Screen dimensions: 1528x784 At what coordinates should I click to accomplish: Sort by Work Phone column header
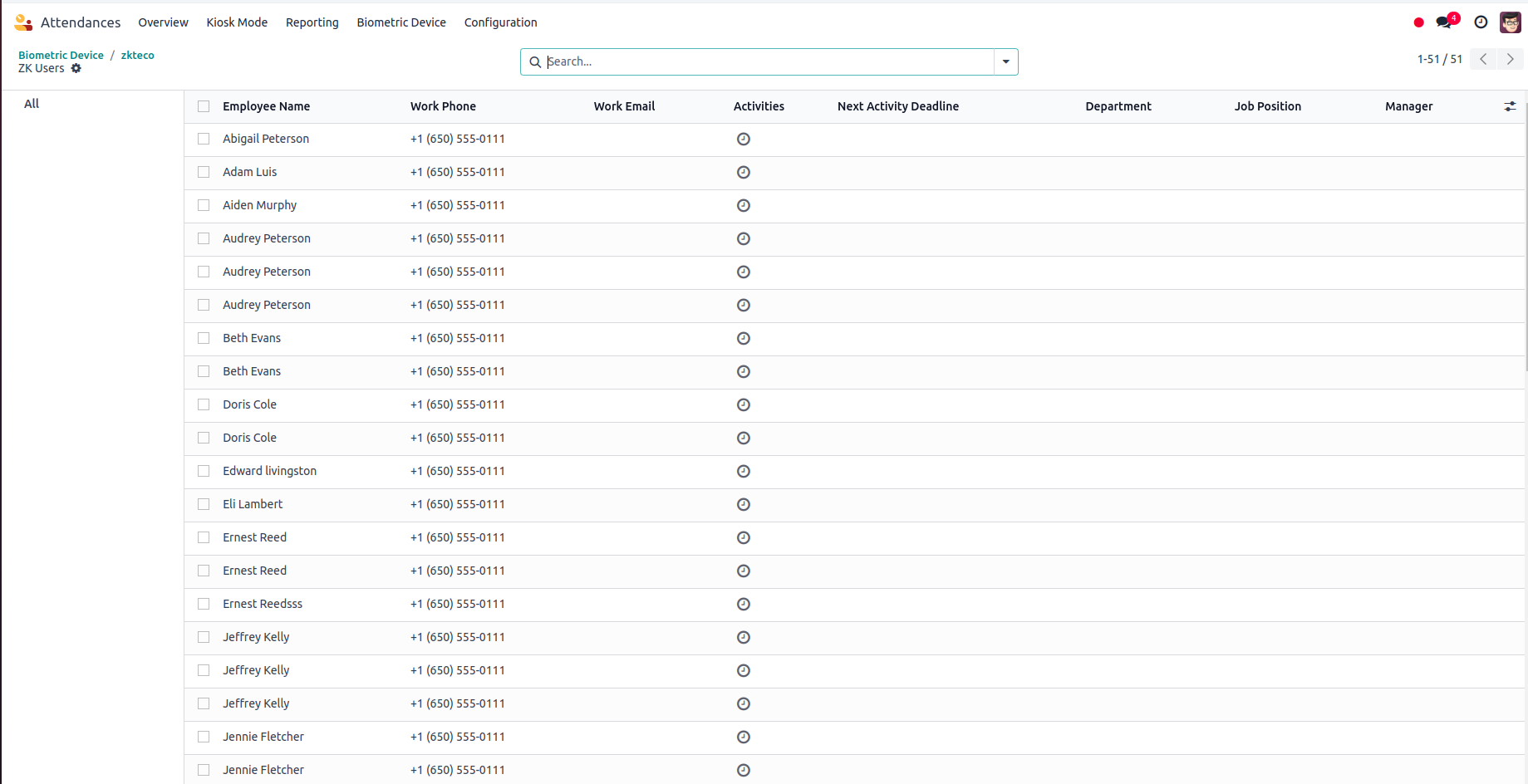tap(443, 106)
